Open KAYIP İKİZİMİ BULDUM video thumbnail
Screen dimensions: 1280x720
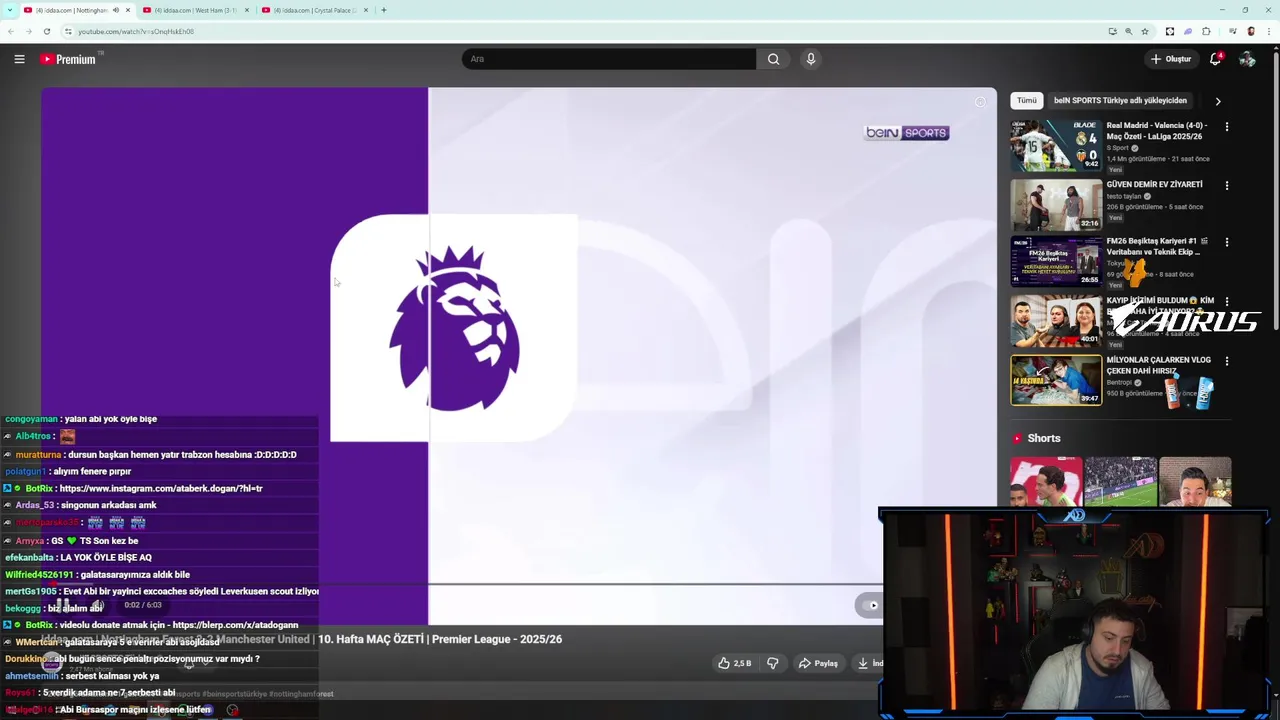[1056, 320]
